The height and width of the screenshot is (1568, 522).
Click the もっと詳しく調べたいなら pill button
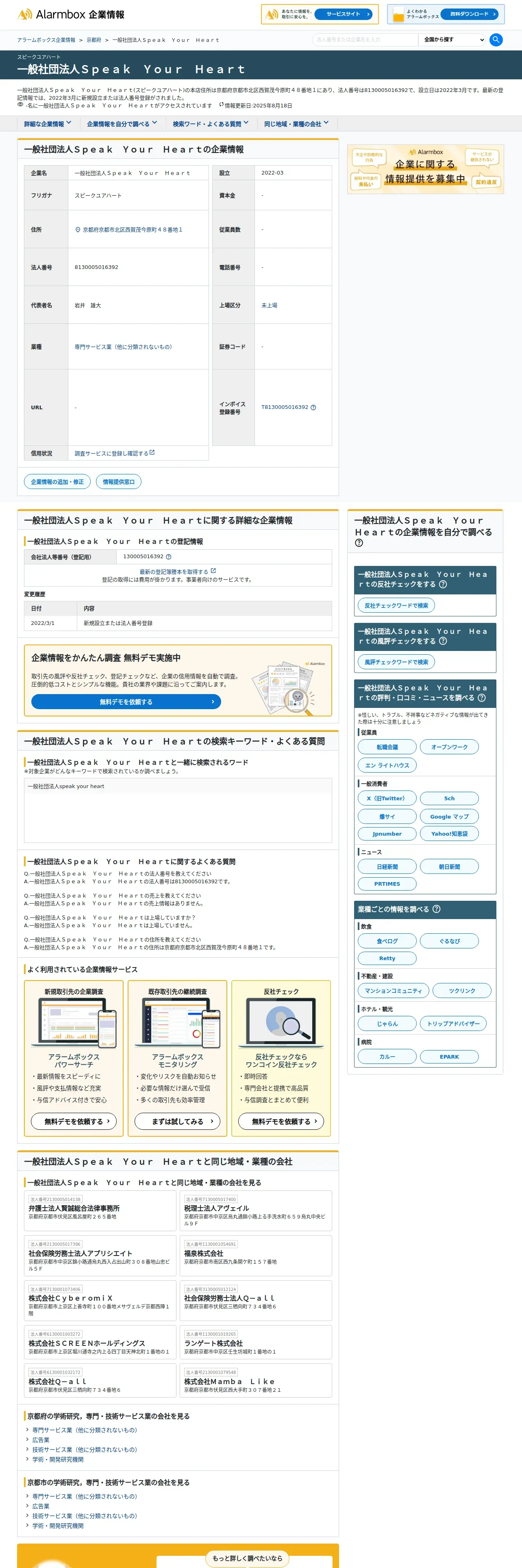coord(247,1558)
